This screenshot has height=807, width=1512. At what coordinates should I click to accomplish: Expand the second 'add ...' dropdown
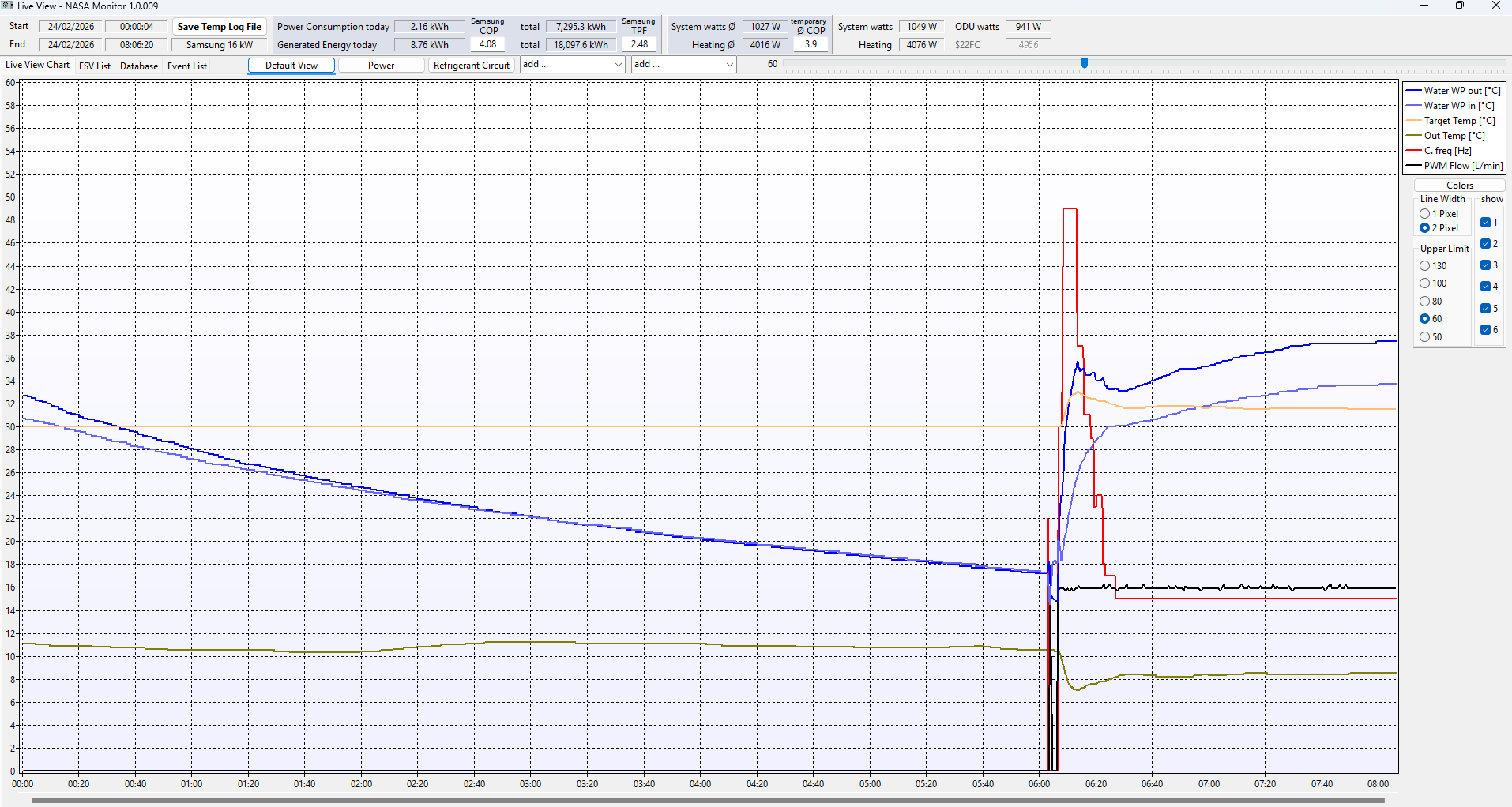pyautogui.click(x=684, y=65)
